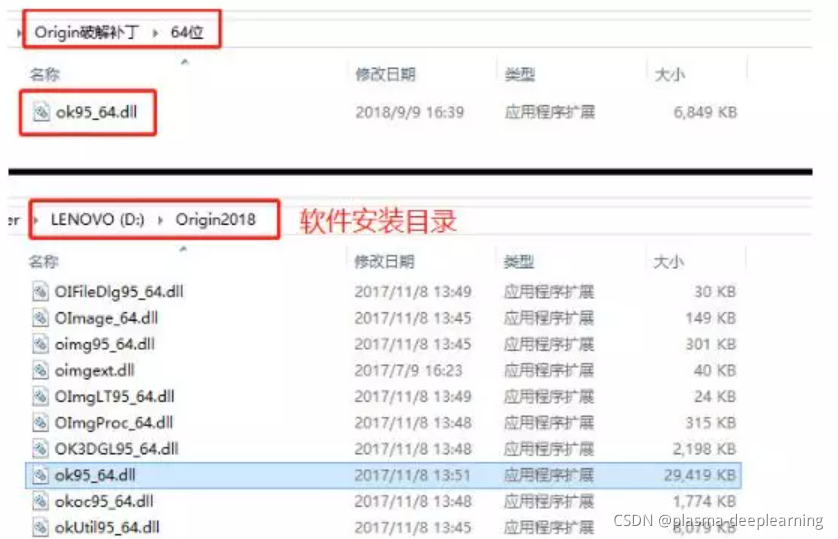838x539 pixels.
Task: Click the OImgLT95_64.dll file icon
Action: coord(40,396)
